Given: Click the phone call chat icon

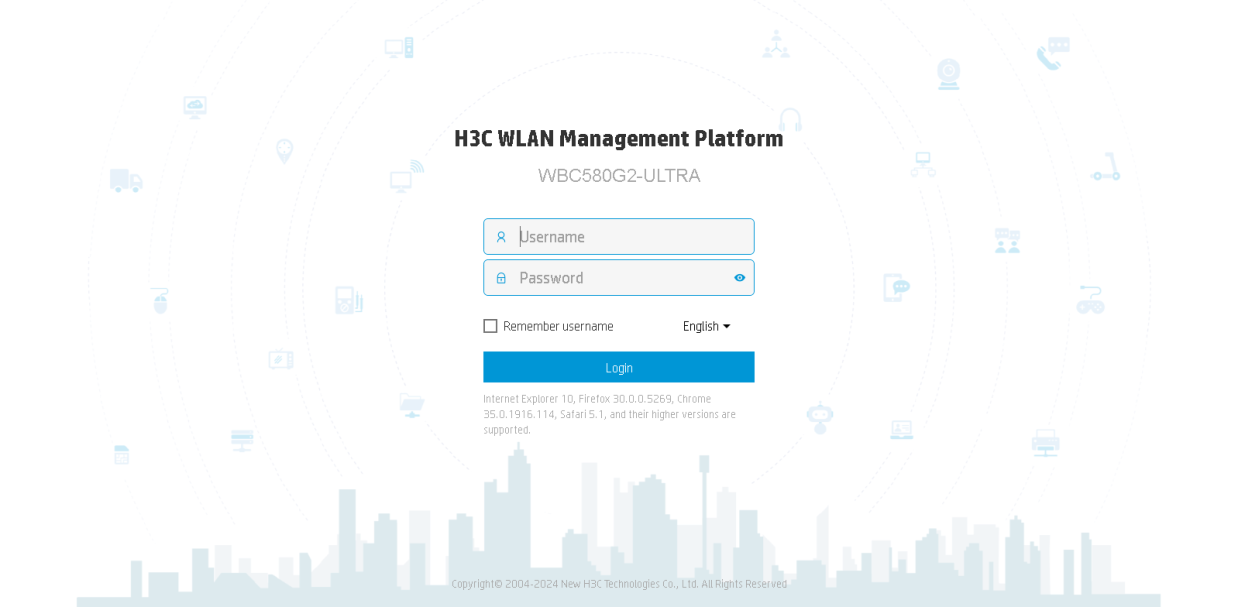Looking at the screenshot, I should [1053, 54].
